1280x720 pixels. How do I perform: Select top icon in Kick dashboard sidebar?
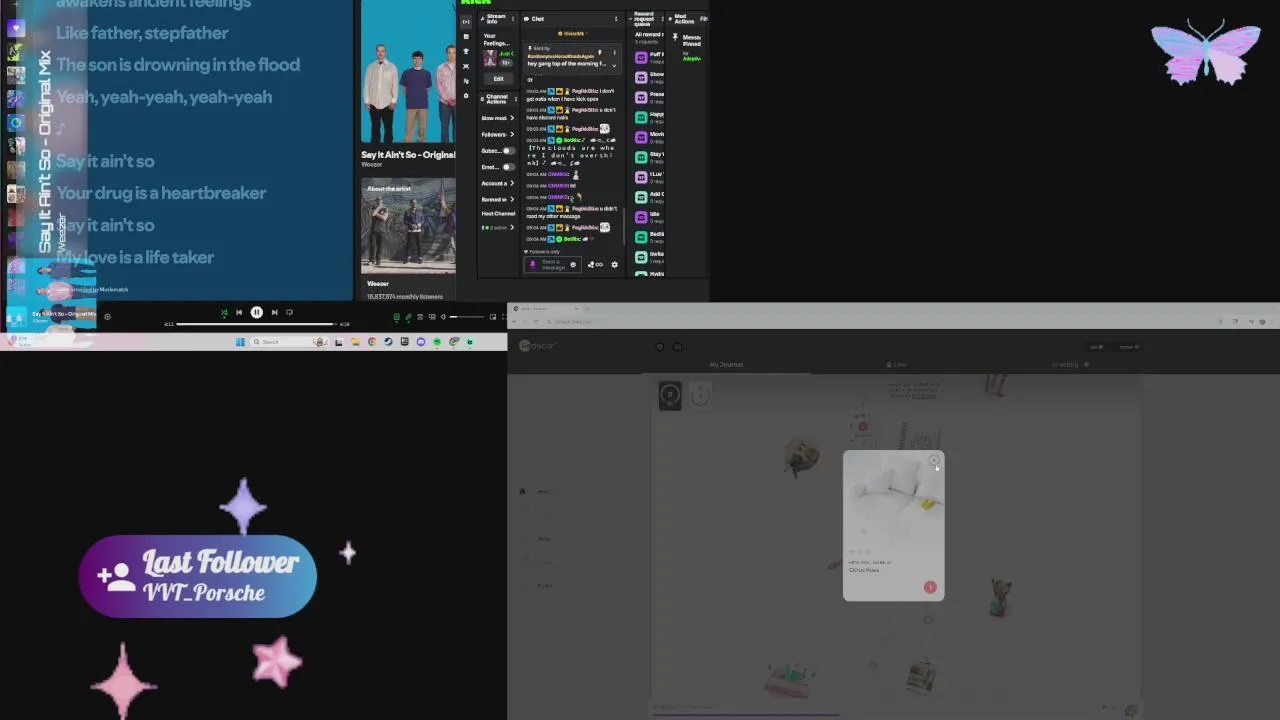tap(466, 22)
